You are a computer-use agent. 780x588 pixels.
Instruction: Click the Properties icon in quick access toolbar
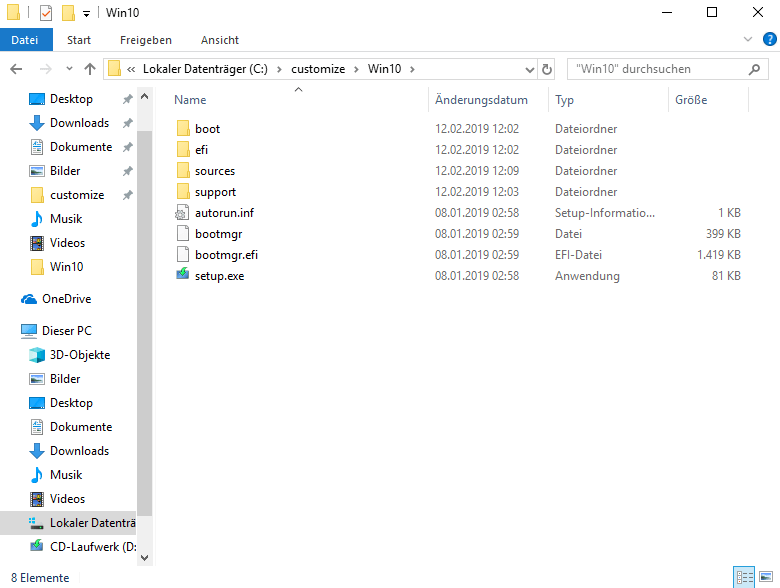(x=46, y=12)
